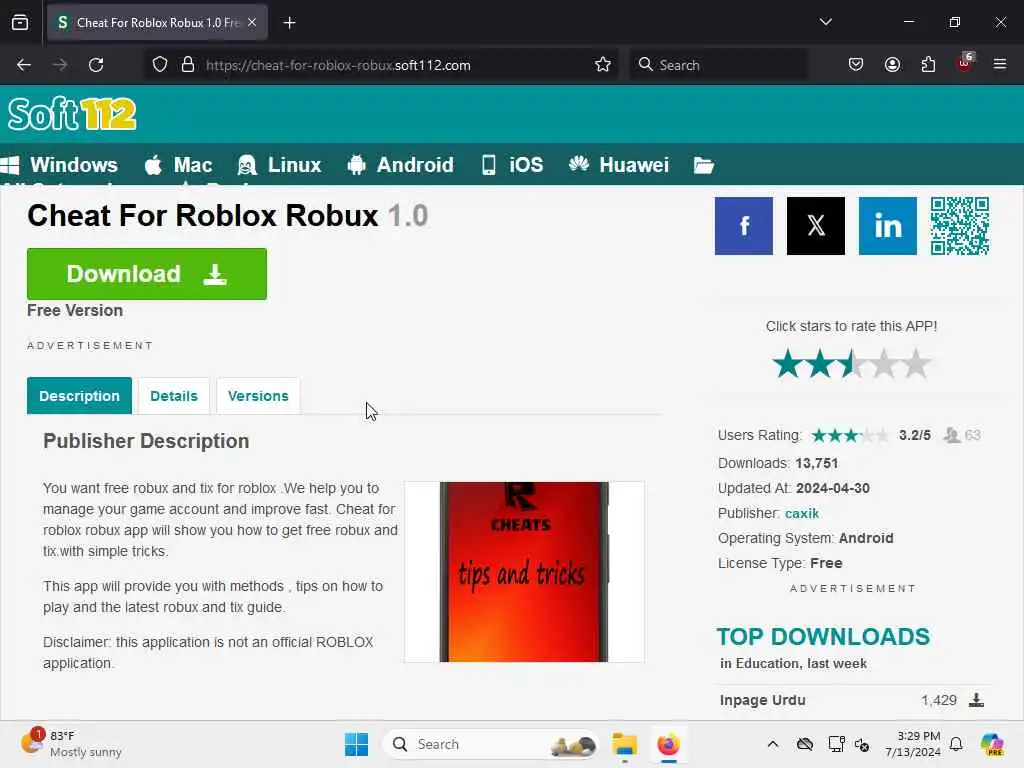This screenshot has width=1024, height=768.
Task: Share the app on X
Action: [816, 226]
